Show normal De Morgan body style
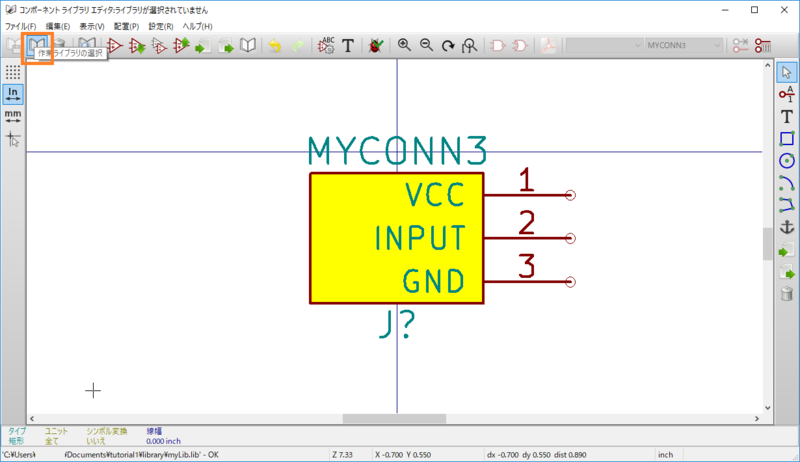 [497, 45]
